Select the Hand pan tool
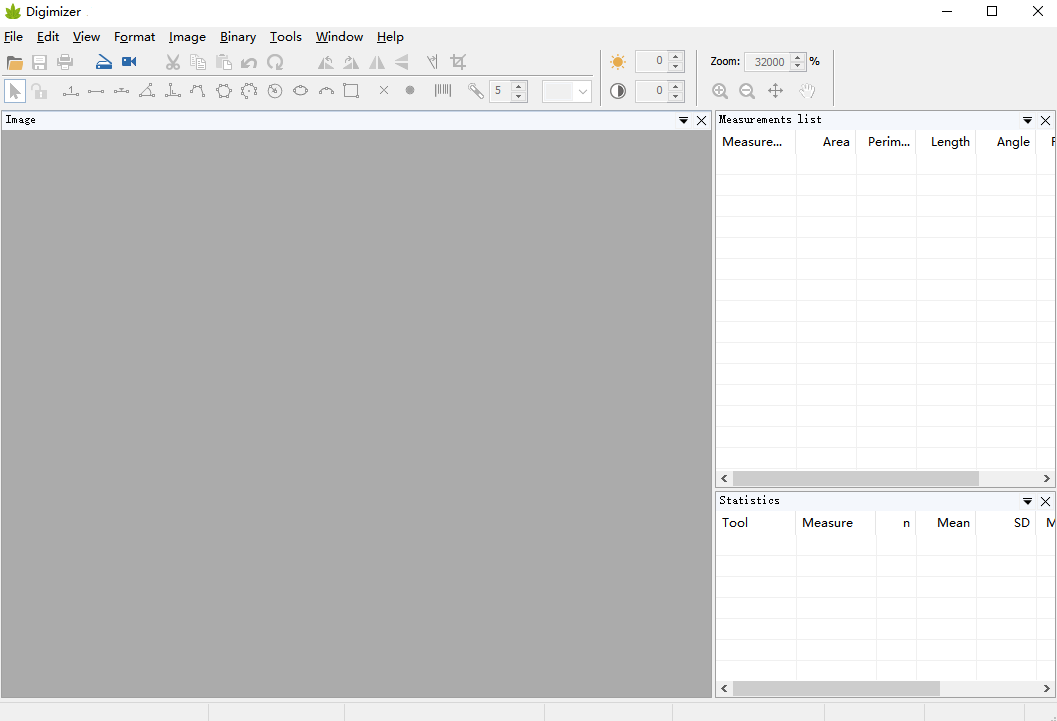The image size is (1057, 721). 807,91
